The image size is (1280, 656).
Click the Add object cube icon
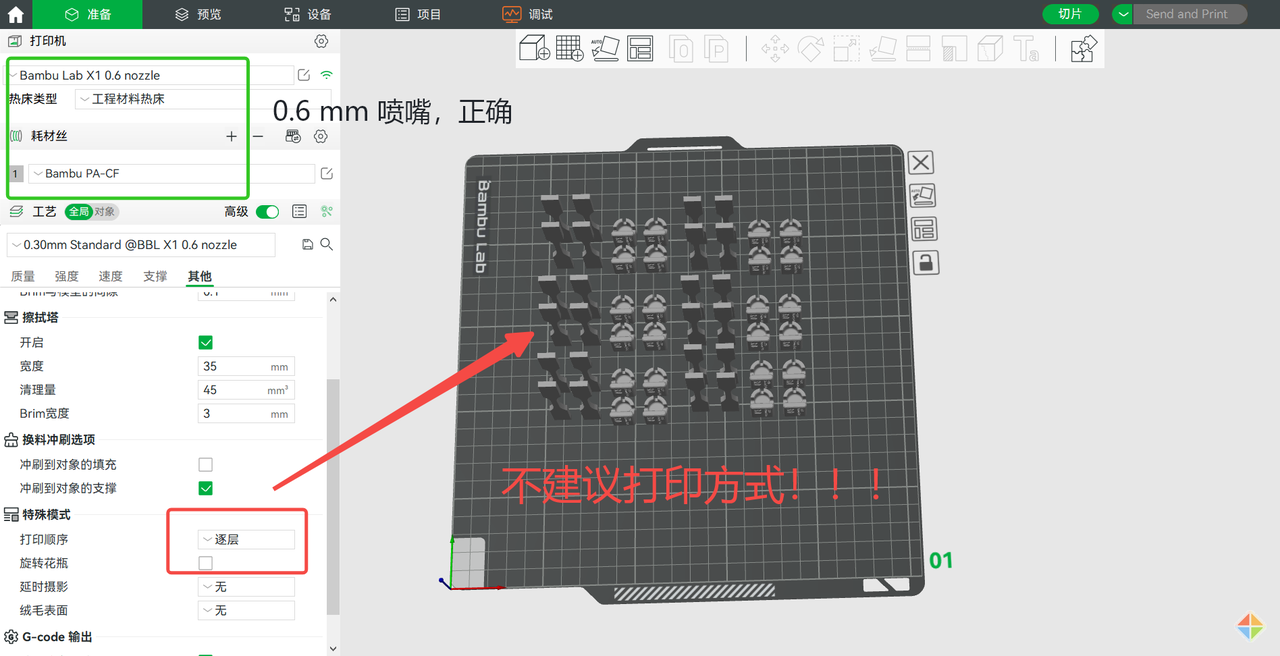coord(535,47)
